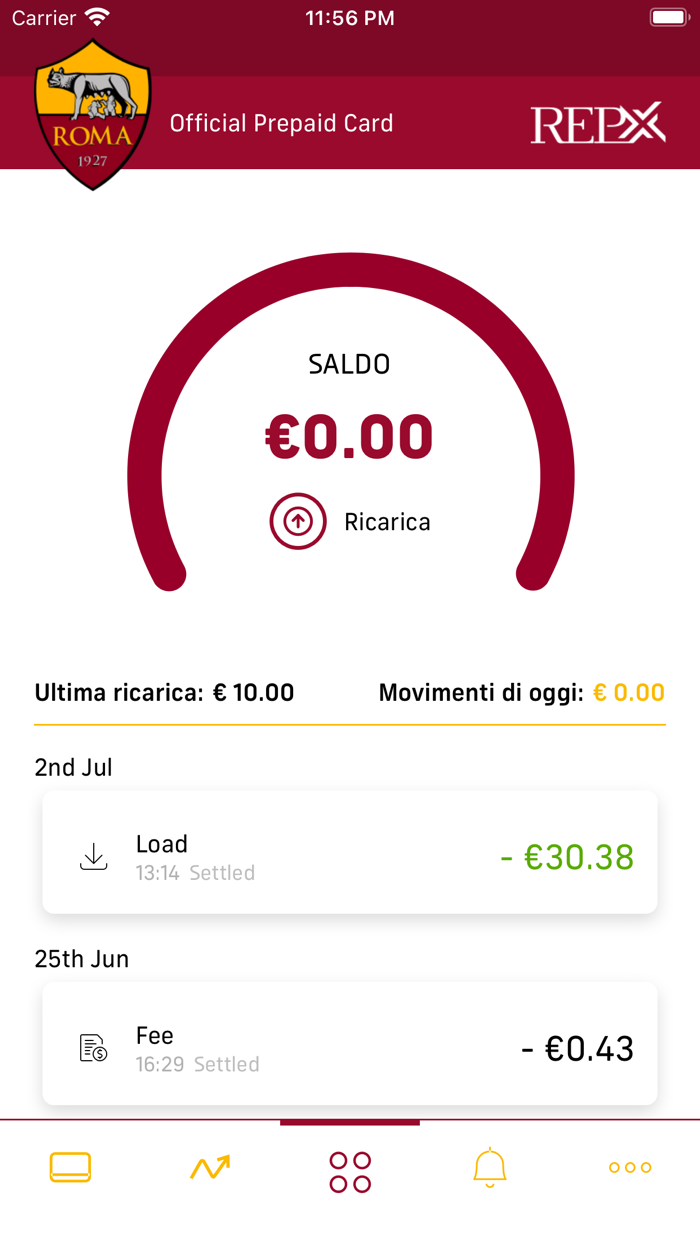
Task: Tap the Fee transaction invoice icon
Action: point(91,1046)
